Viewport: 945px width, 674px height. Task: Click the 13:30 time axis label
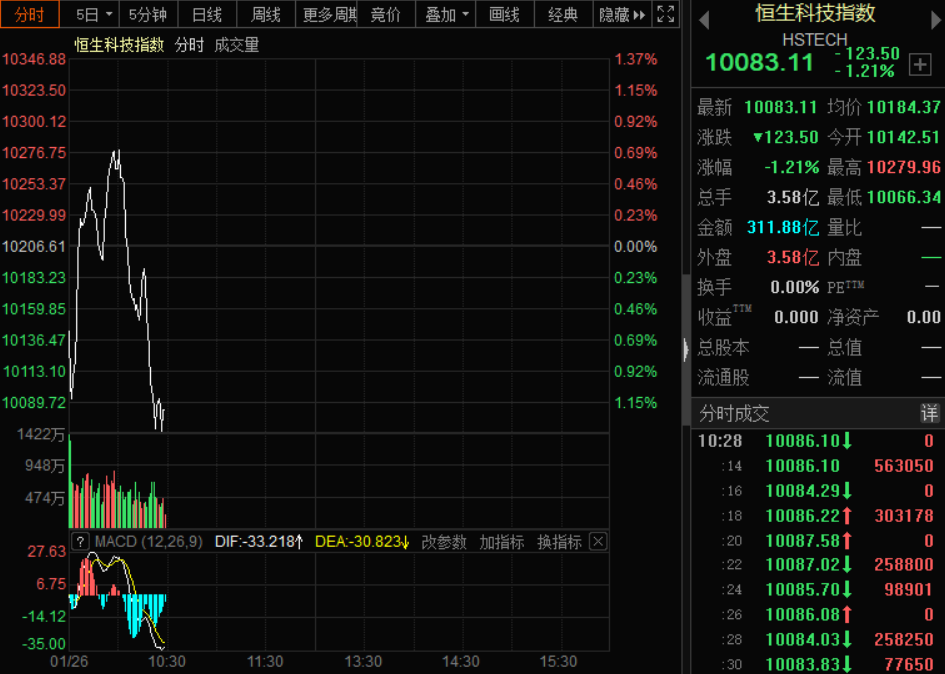coord(363,661)
